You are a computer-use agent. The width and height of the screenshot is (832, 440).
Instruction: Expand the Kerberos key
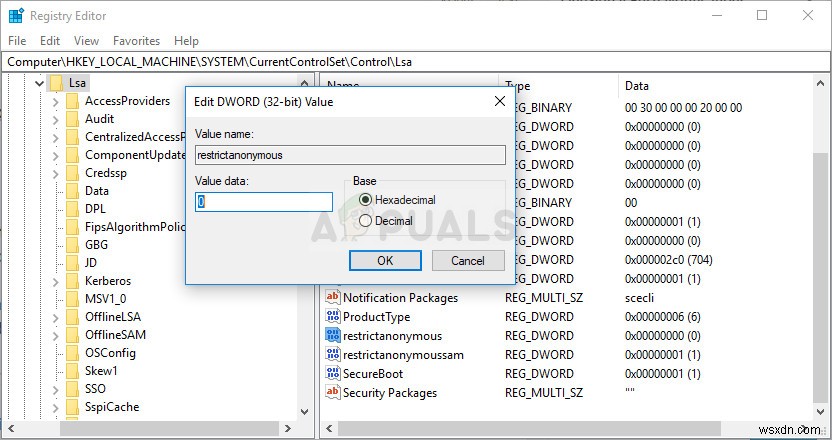[x=56, y=281]
